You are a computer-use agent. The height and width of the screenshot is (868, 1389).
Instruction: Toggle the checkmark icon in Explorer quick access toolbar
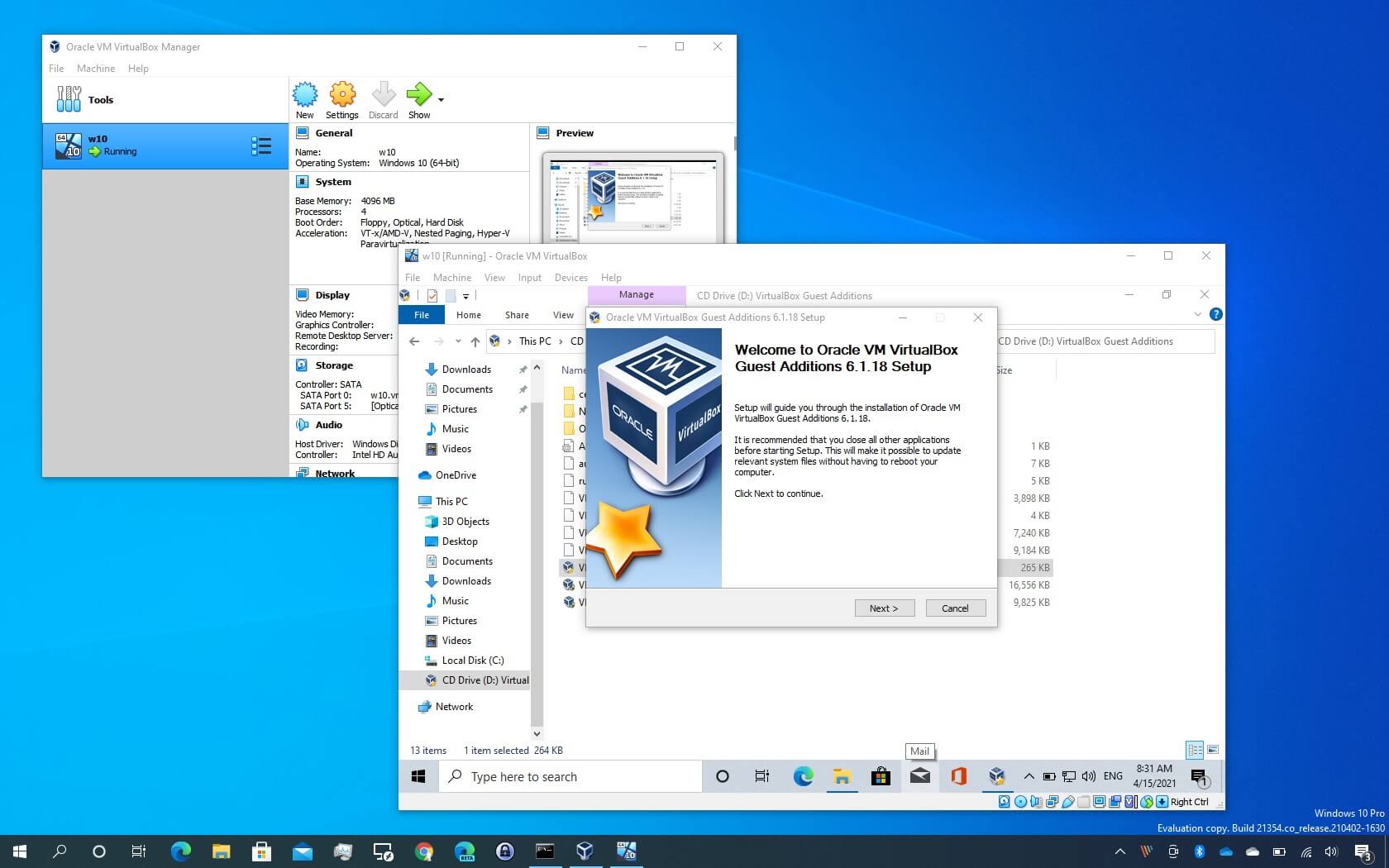pyautogui.click(x=432, y=296)
